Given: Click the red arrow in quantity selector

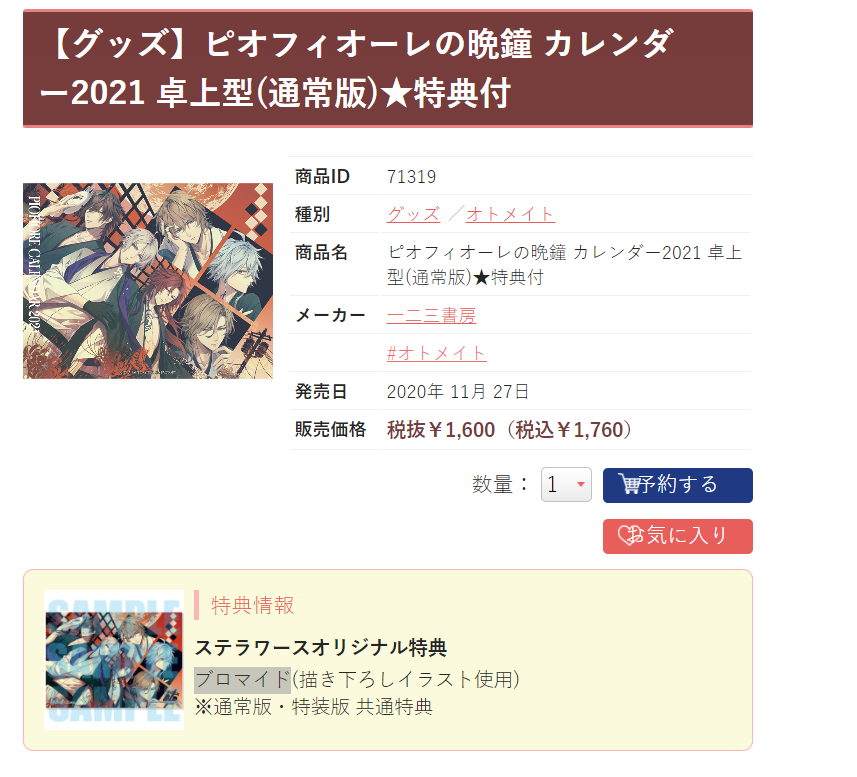Looking at the screenshot, I should [x=581, y=484].
